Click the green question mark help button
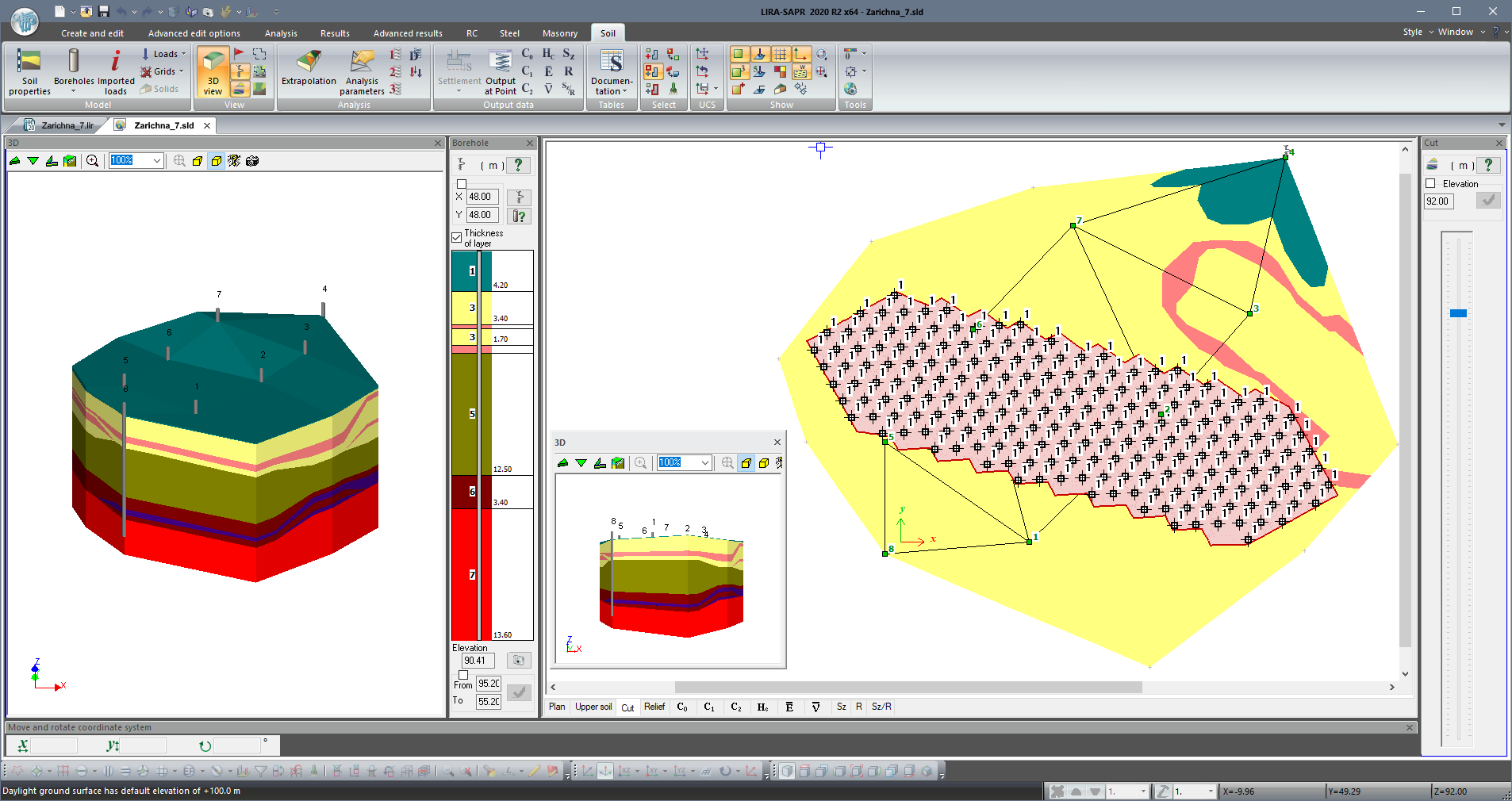This screenshot has height=801, width=1512. pyautogui.click(x=519, y=165)
